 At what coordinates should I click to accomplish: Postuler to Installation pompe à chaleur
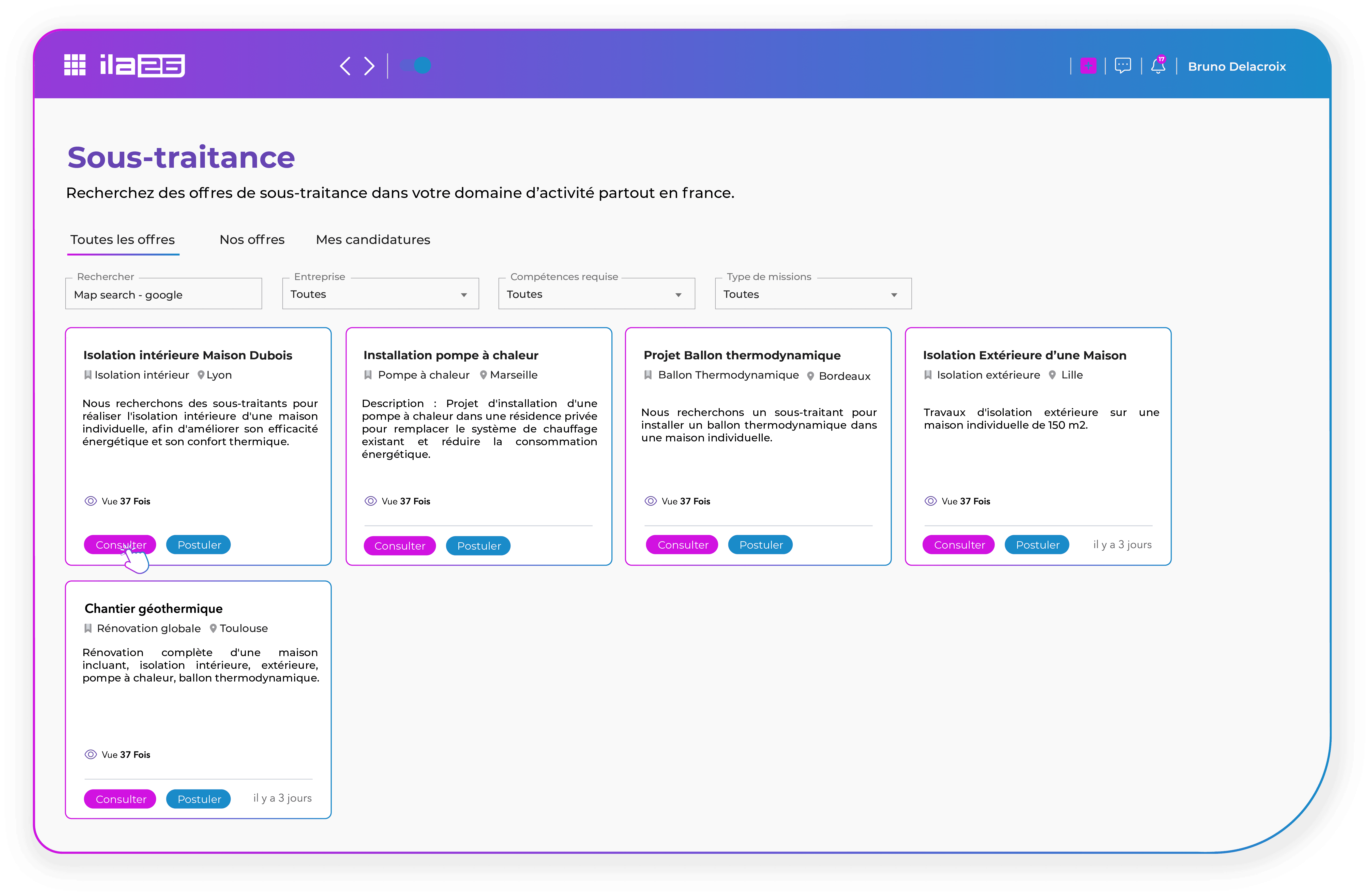pos(478,546)
